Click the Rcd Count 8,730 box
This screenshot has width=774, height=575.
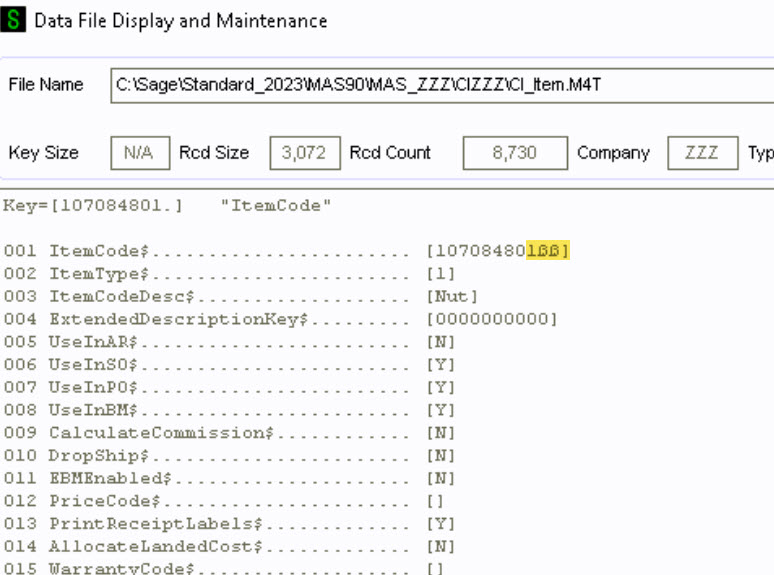[x=515, y=153]
